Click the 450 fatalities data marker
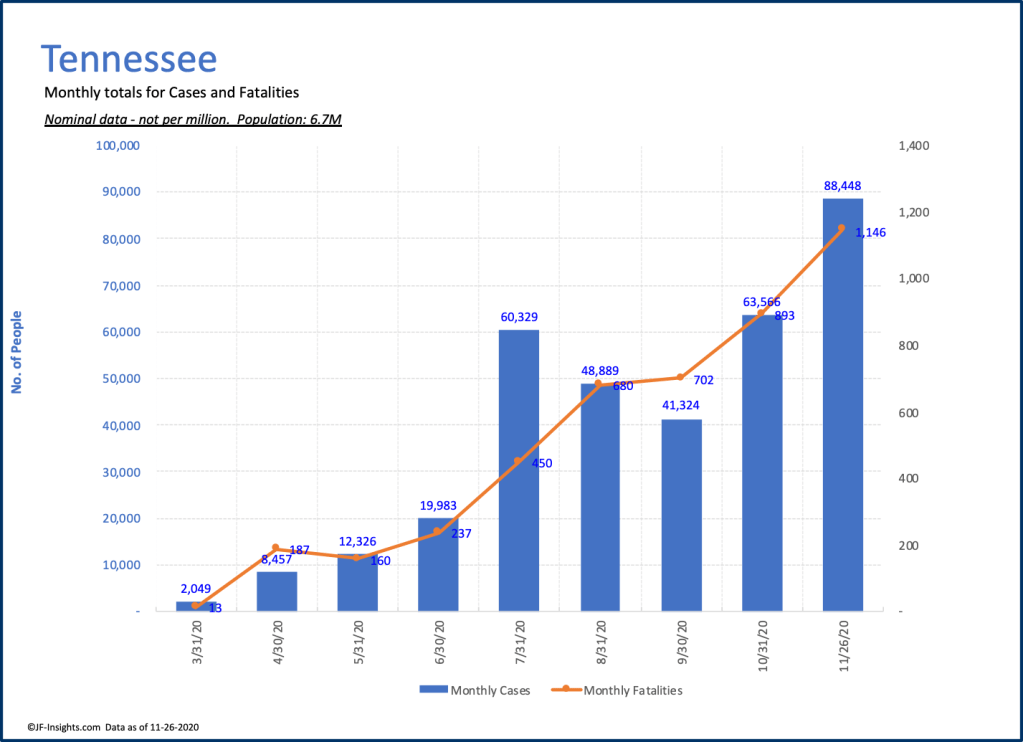 click(x=518, y=461)
